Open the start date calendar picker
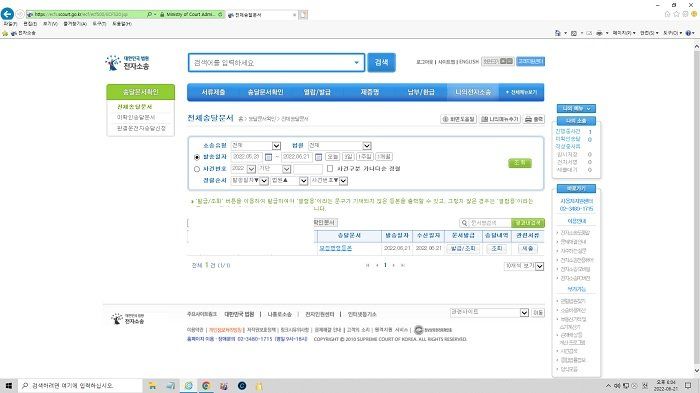 (268, 157)
